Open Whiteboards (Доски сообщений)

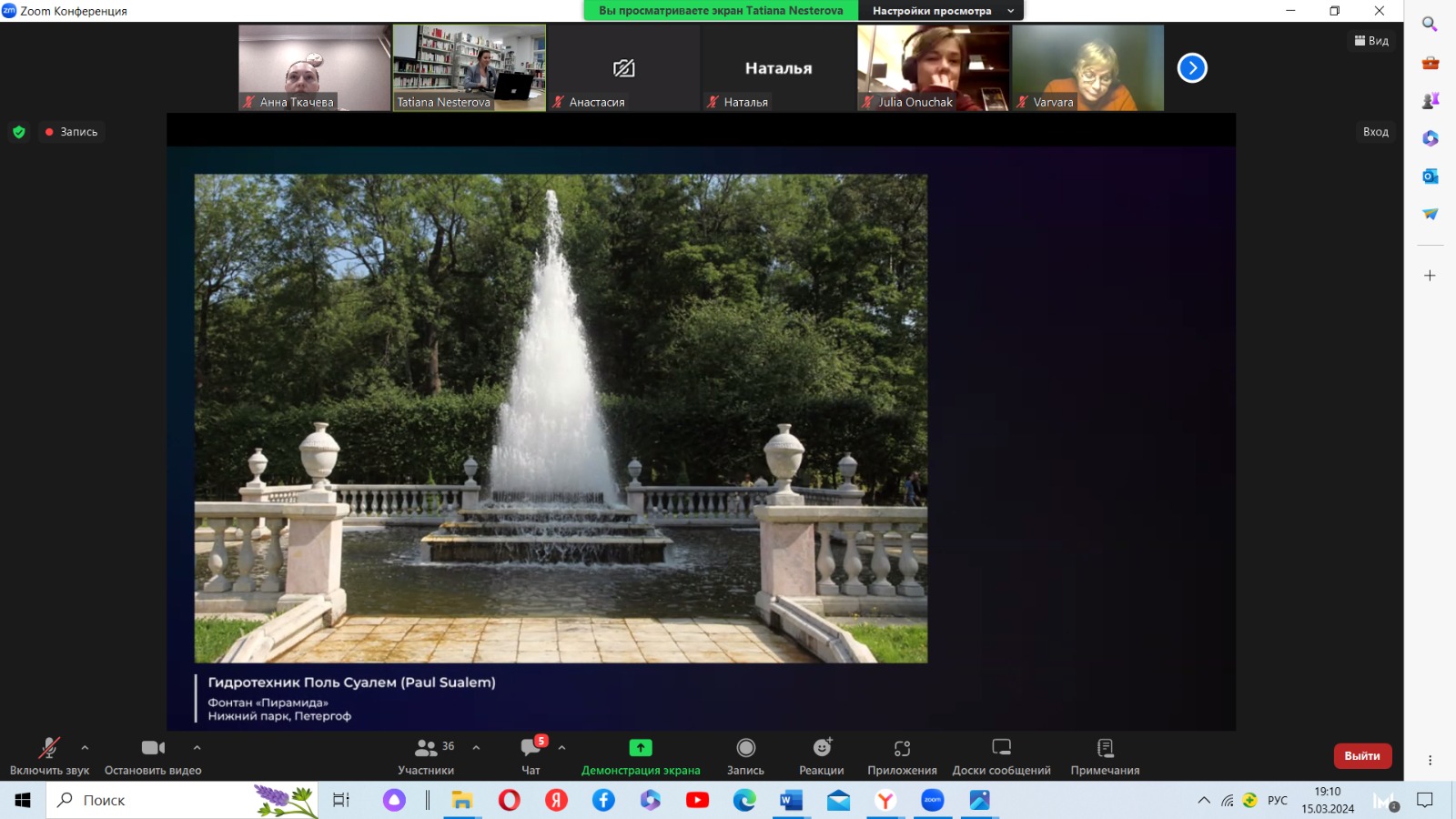point(1001,755)
